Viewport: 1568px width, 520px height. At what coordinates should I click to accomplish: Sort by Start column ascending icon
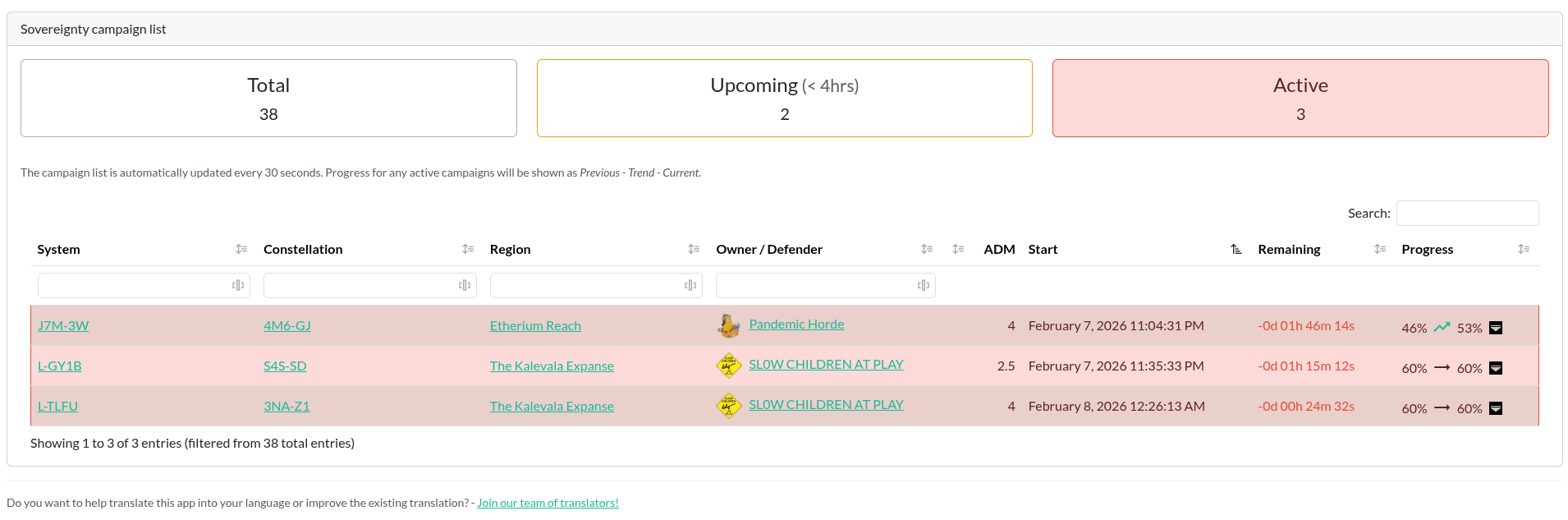(x=1236, y=249)
